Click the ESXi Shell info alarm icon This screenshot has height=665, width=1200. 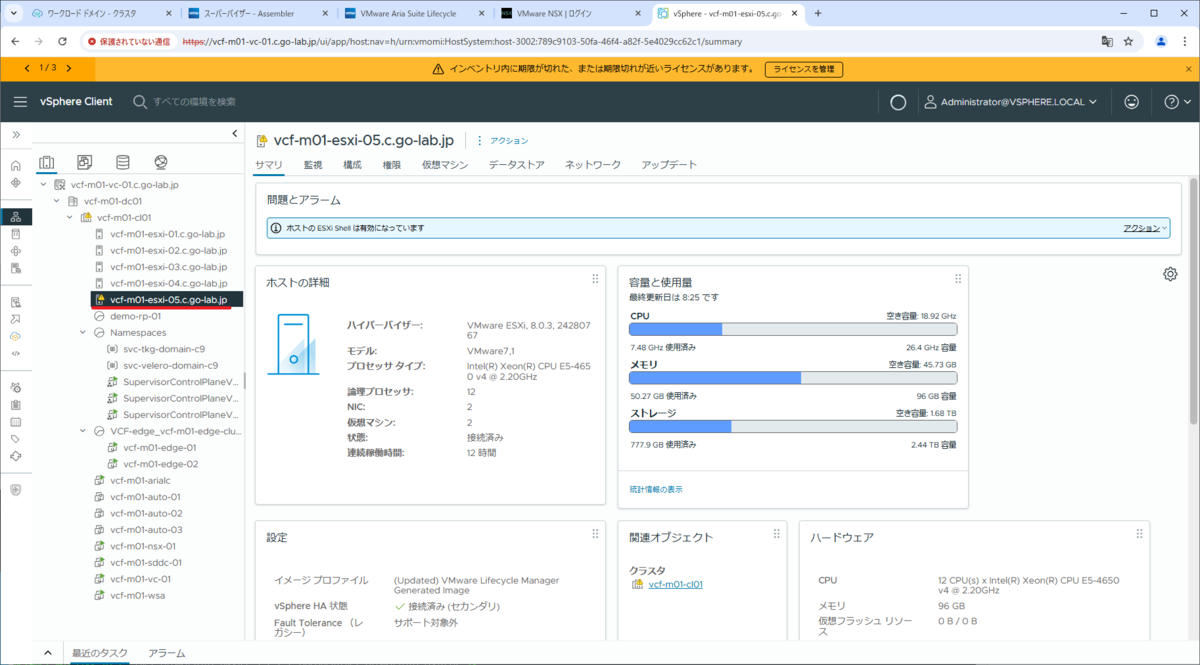click(276, 228)
